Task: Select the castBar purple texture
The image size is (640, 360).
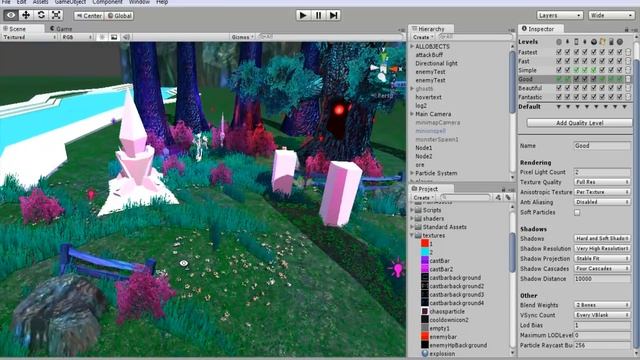Action: (x=435, y=260)
